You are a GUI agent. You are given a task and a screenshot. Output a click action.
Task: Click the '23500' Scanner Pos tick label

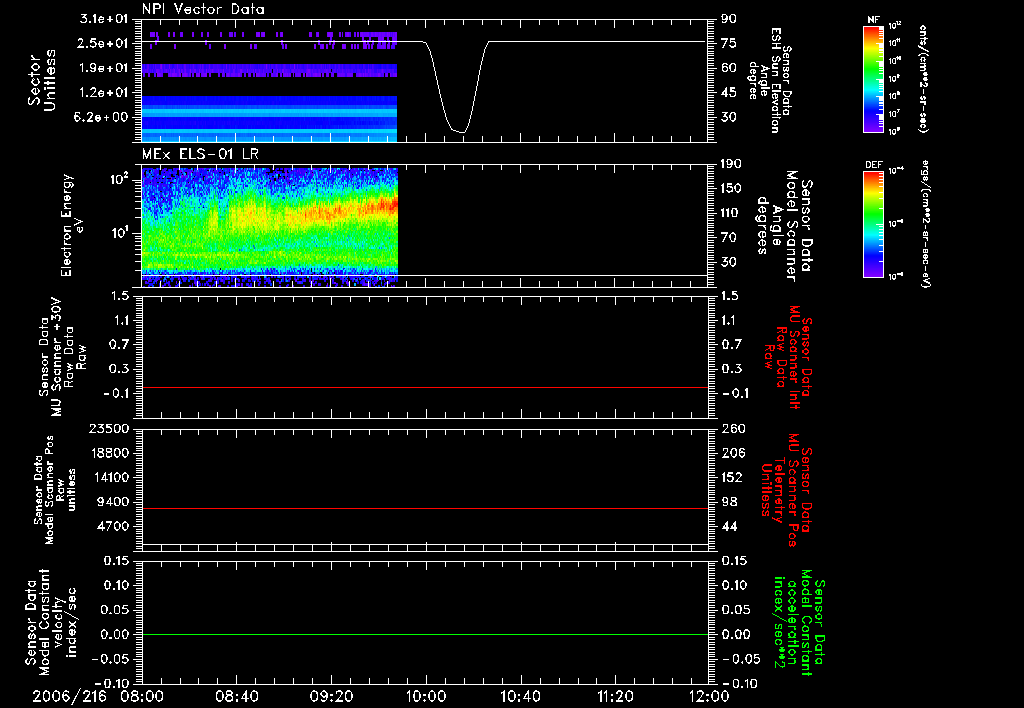click(108, 429)
